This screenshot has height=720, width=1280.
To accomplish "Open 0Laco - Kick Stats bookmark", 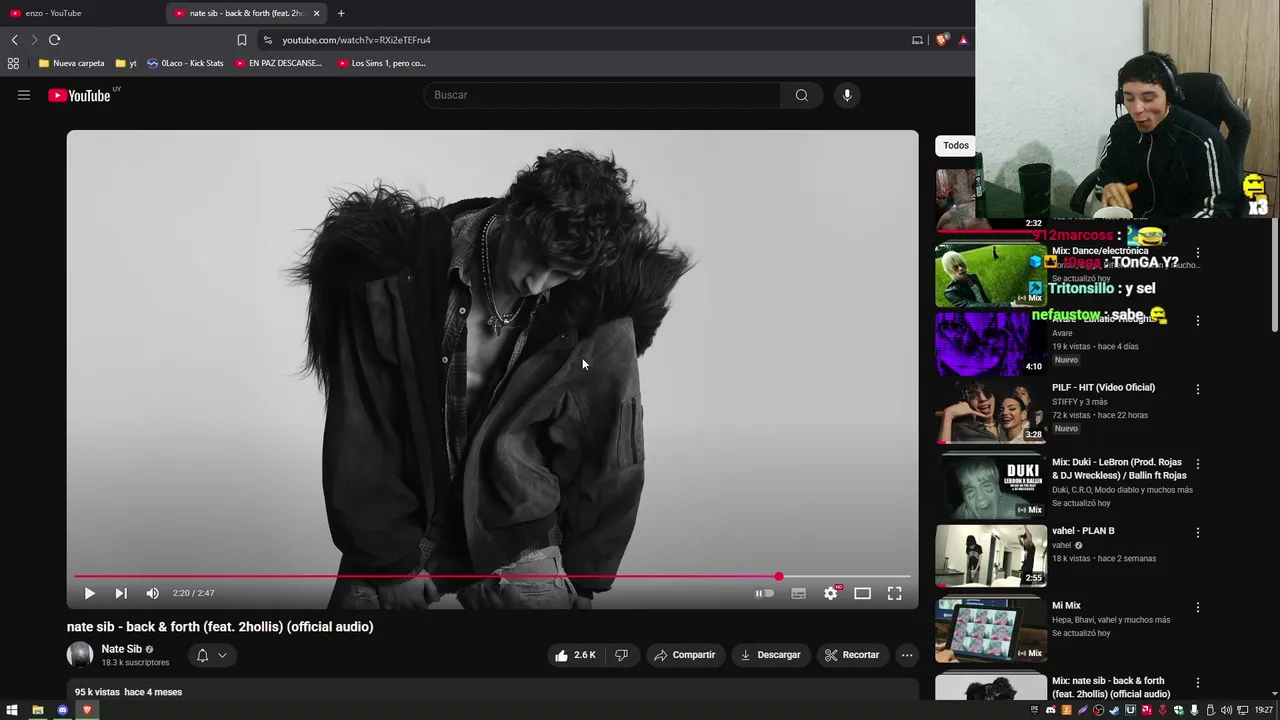I will click(x=185, y=63).
